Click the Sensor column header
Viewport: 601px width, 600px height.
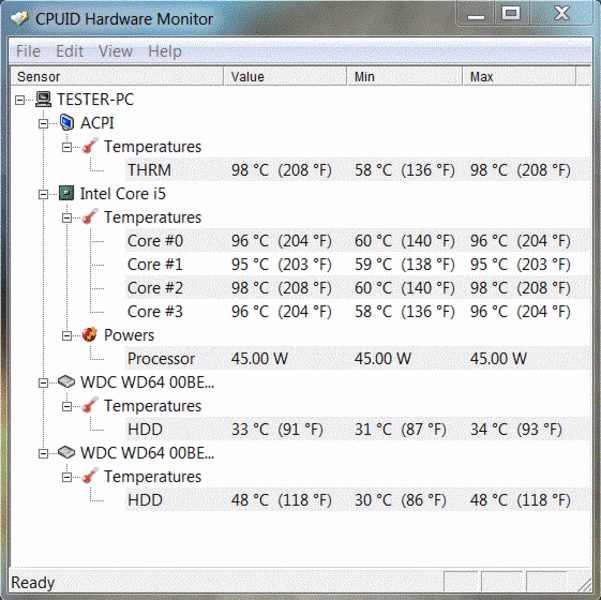click(x=117, y=76)
